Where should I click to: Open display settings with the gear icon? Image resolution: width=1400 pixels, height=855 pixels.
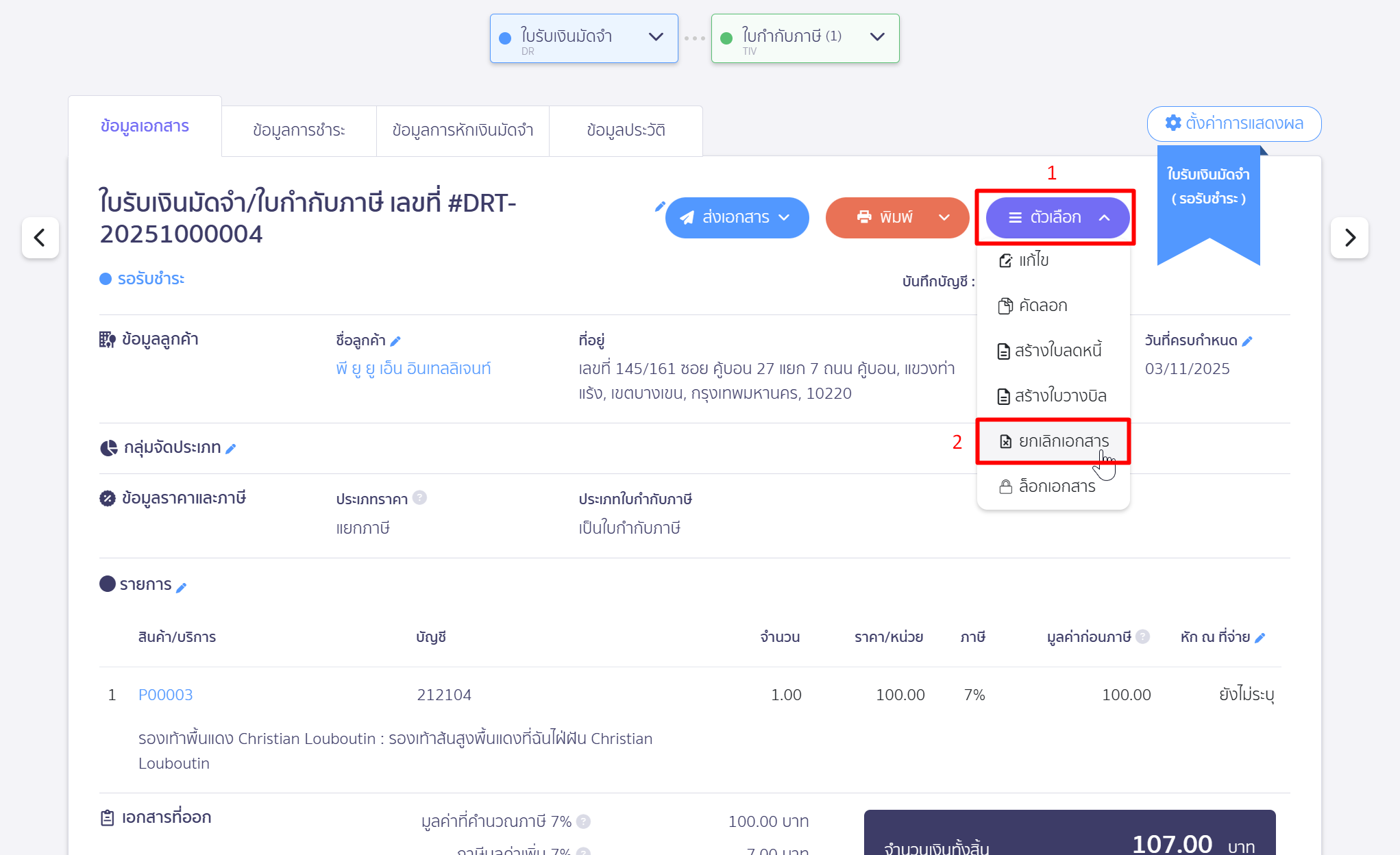[1173, 124]
